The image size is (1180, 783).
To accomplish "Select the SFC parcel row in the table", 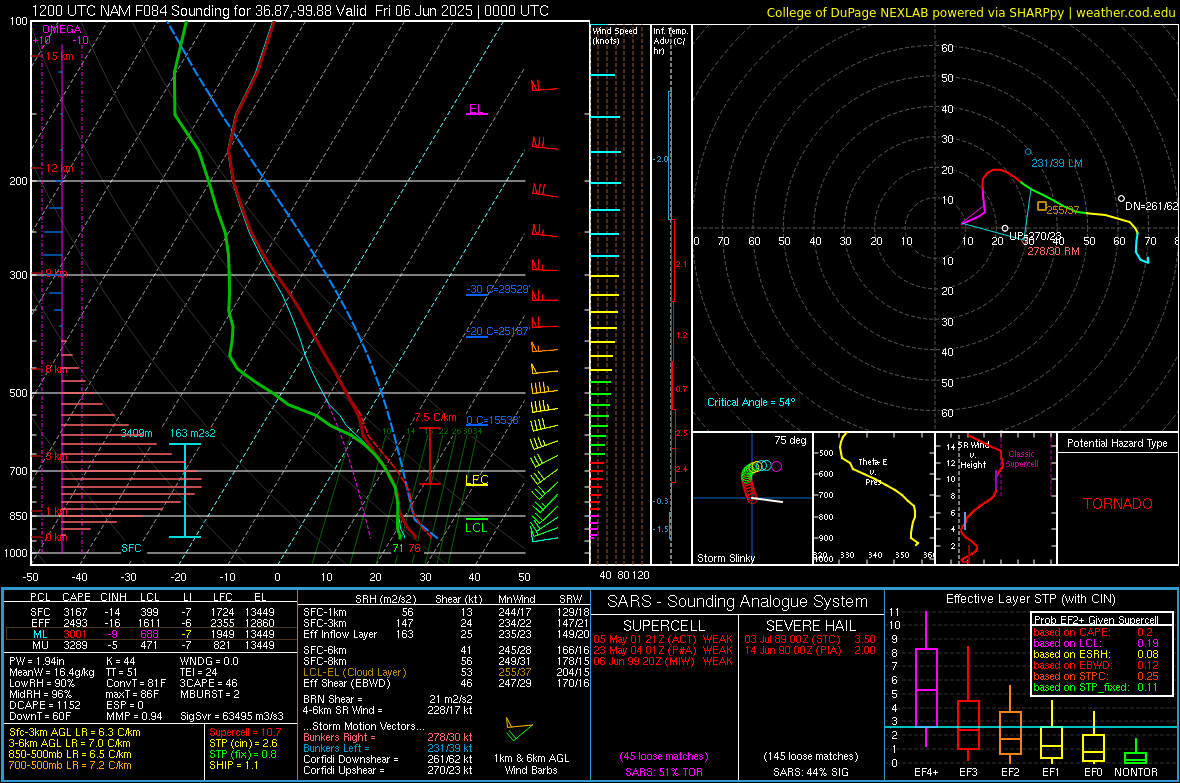I will pyautogui.click(x=152, y=612).
